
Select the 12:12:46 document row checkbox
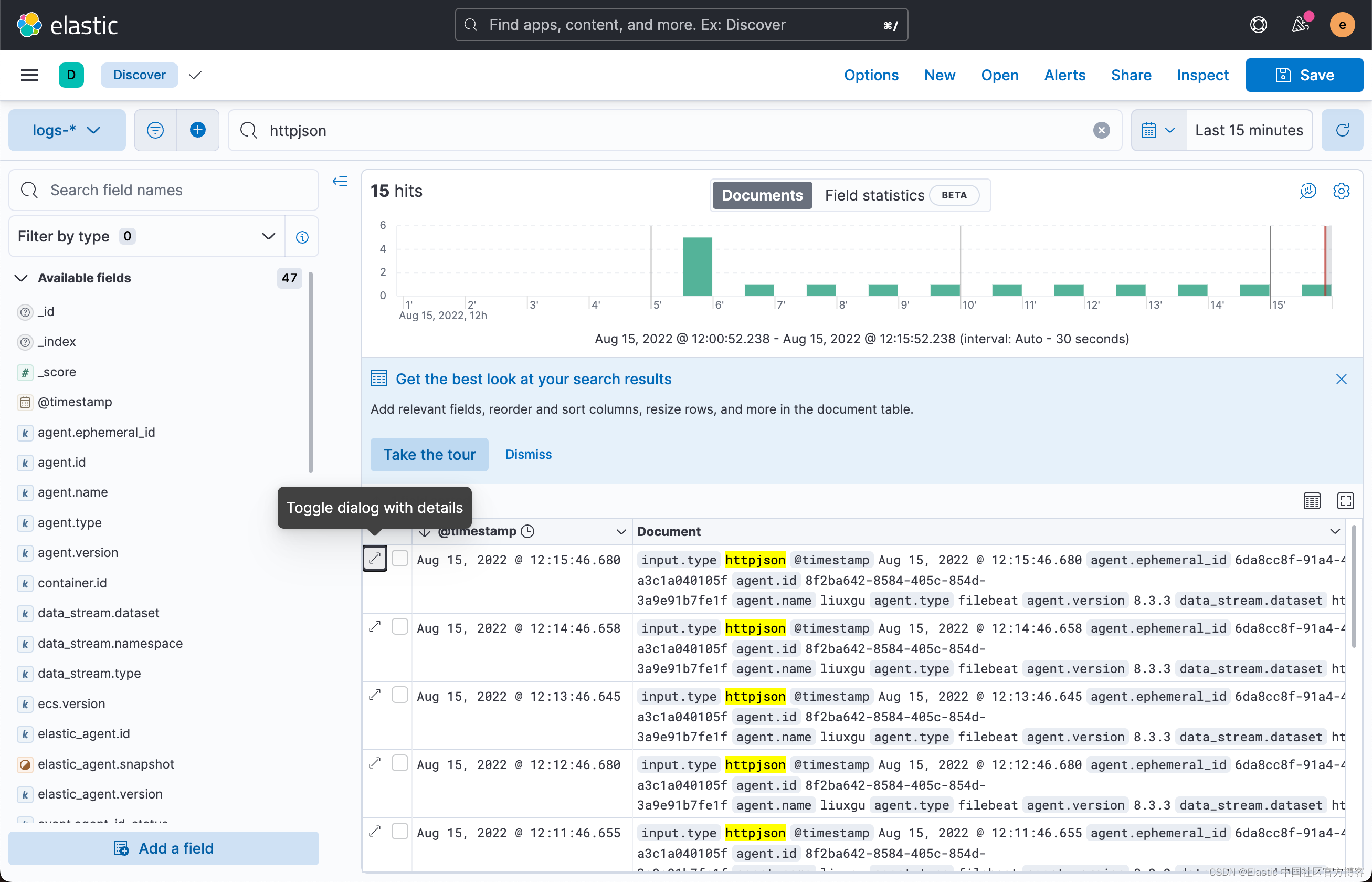pyautogui.click(x=400, y=763)
